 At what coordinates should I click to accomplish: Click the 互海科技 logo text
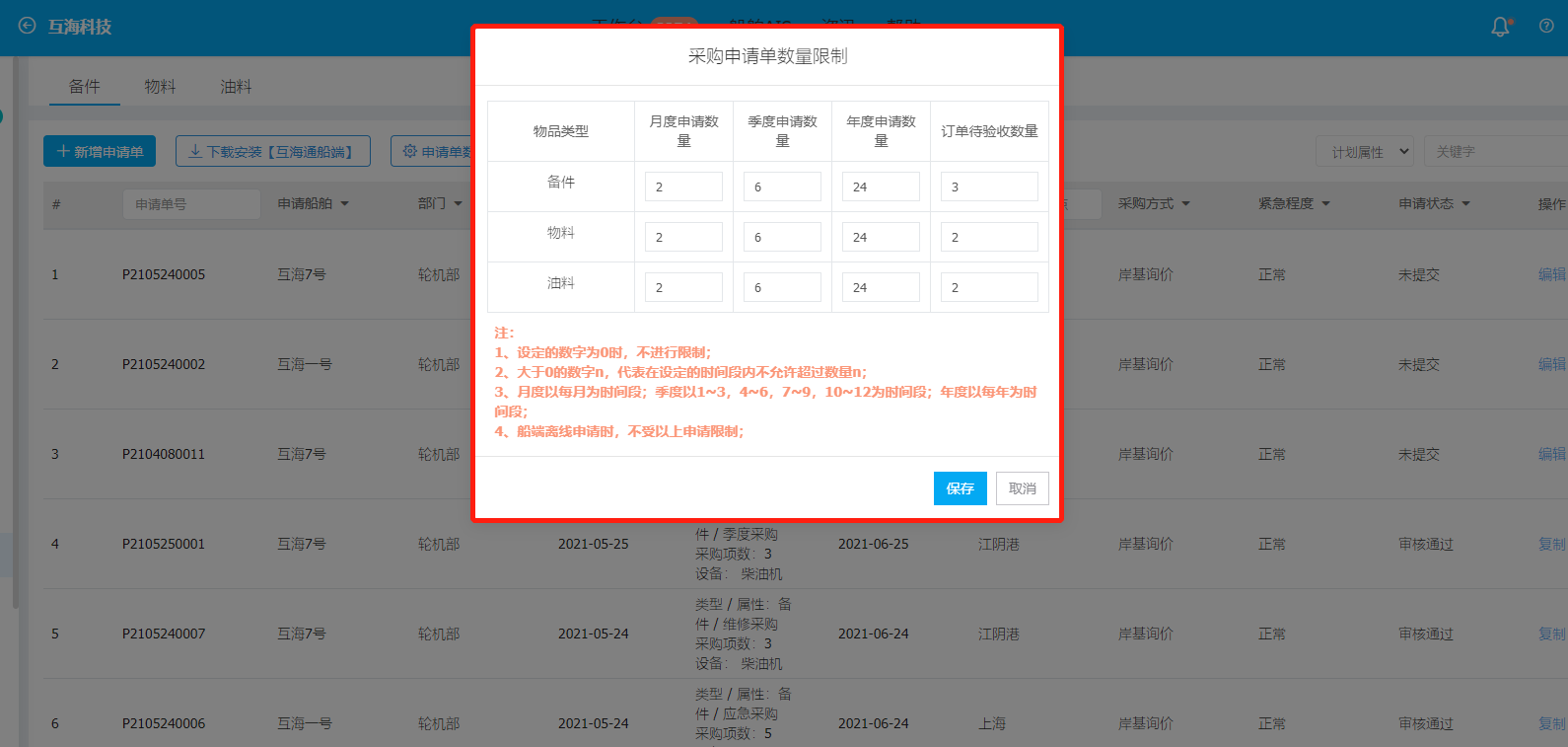pyautogui.click(x=80, y=27)
